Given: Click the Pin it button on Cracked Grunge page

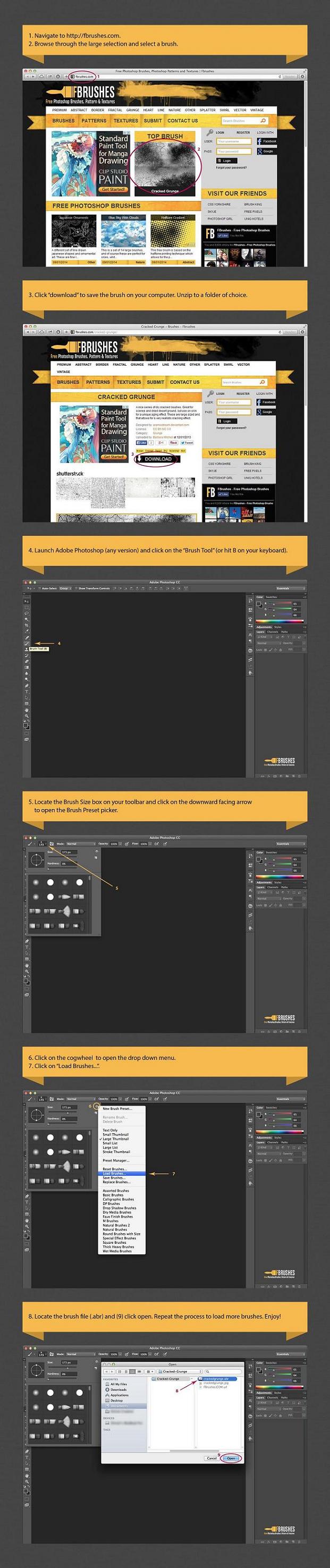Looking at the screenshot, I should point(174,443).
